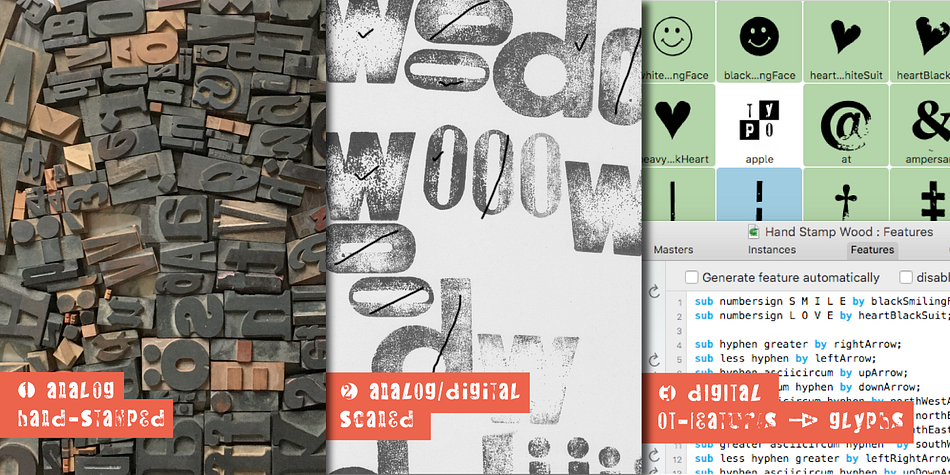Select the ampersand glyph cell

click(920, 125)
